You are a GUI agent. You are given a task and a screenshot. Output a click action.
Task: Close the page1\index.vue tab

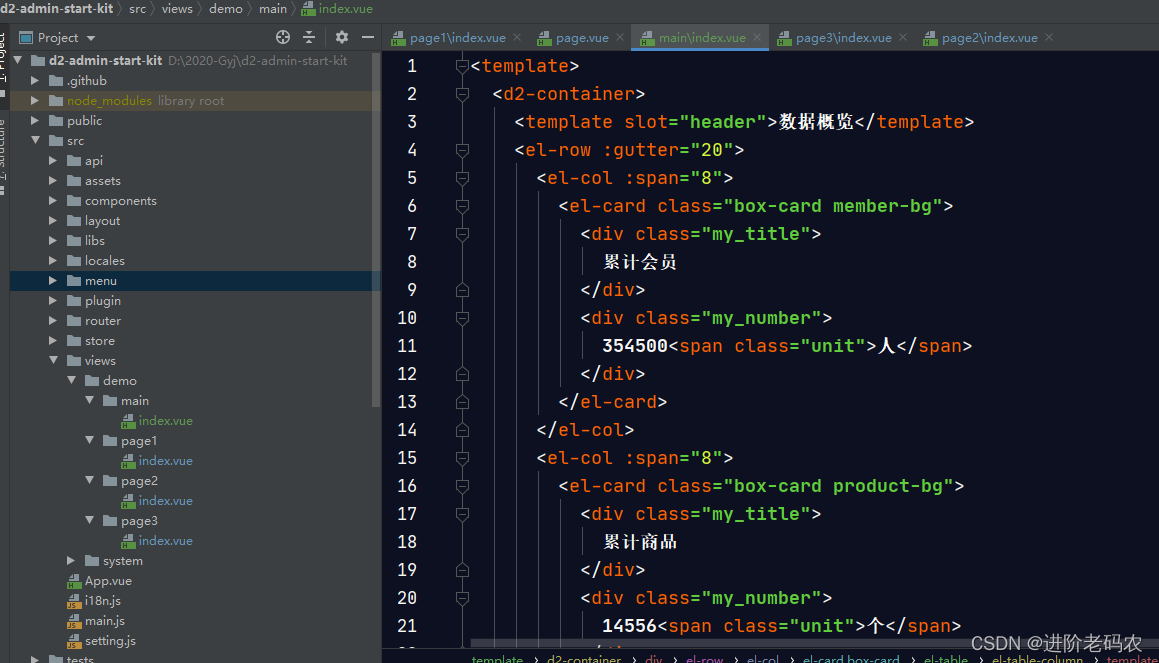coord(517,37)
